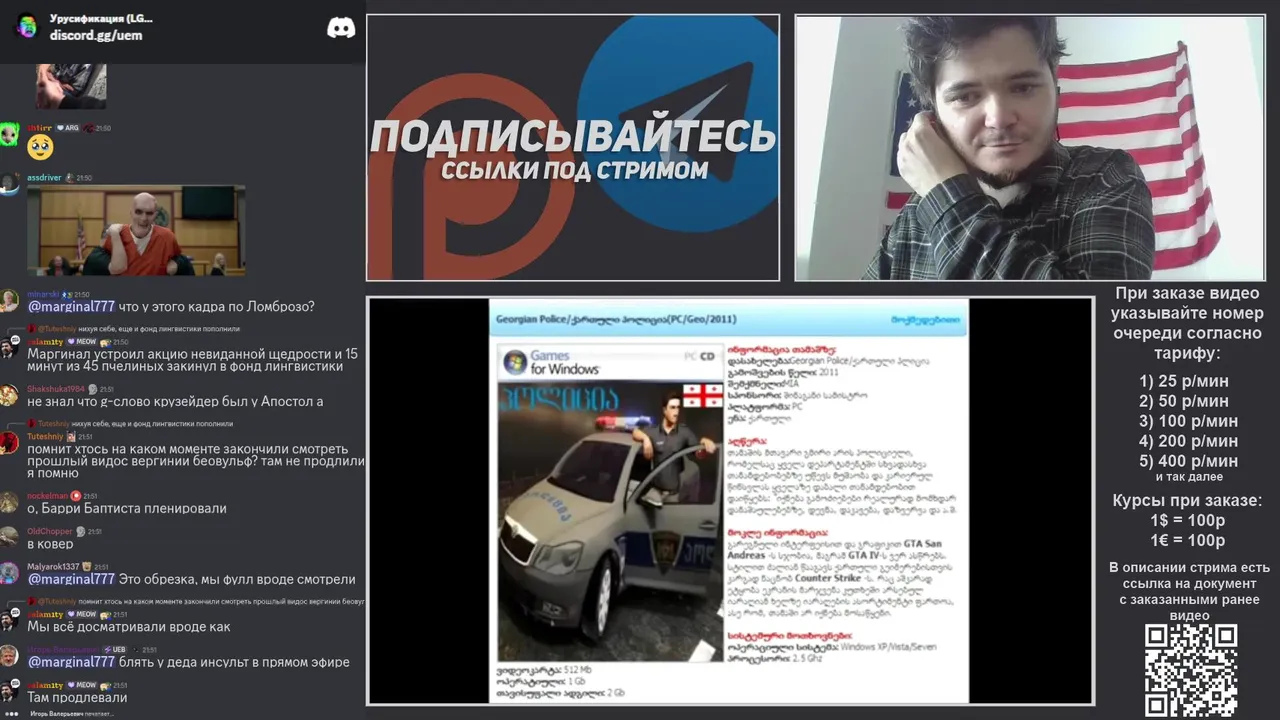Click the 1$ = 100р exchange rate line
Image resolution: width=1280 pixels, height=720 pixels.
click(x=1188, y=521)
